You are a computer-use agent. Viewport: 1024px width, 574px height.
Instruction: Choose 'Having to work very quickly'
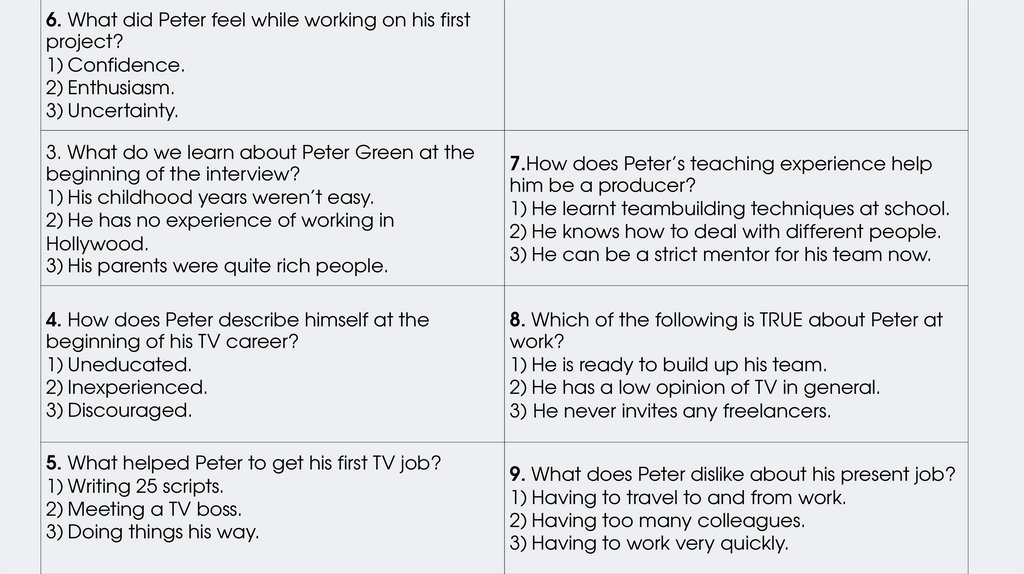coord(649,543)
